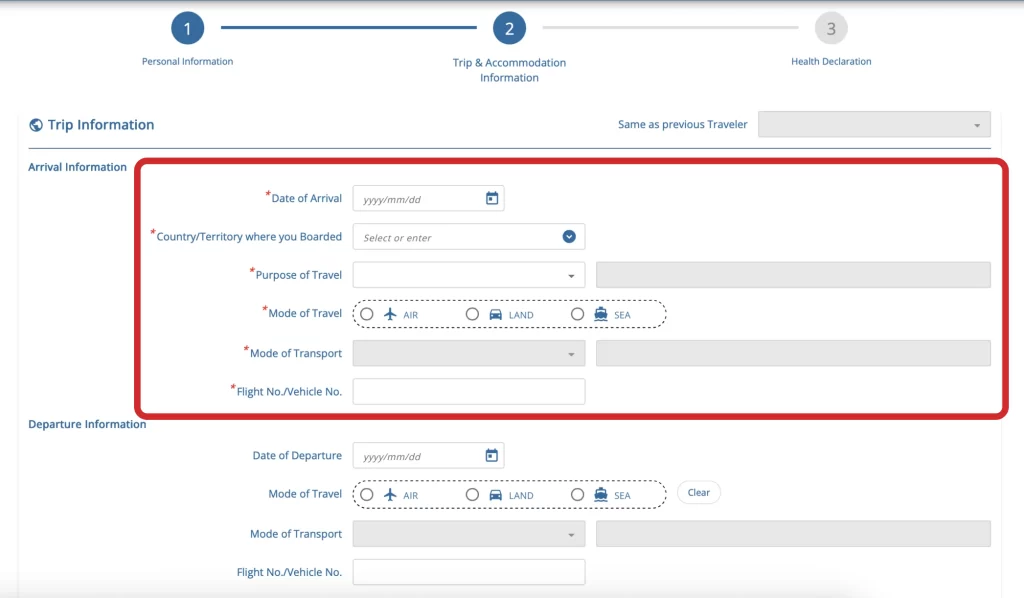The image size is (1024, 598).
Task: Select AIR radio button for arrival
Action: point(367,314)
